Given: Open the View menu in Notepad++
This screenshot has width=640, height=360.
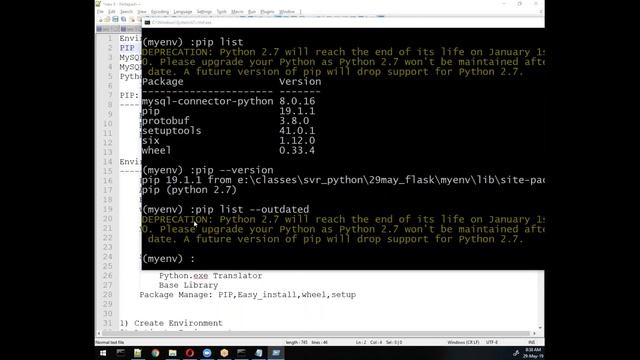Looking at the screenshot, I should coord(142,12).
